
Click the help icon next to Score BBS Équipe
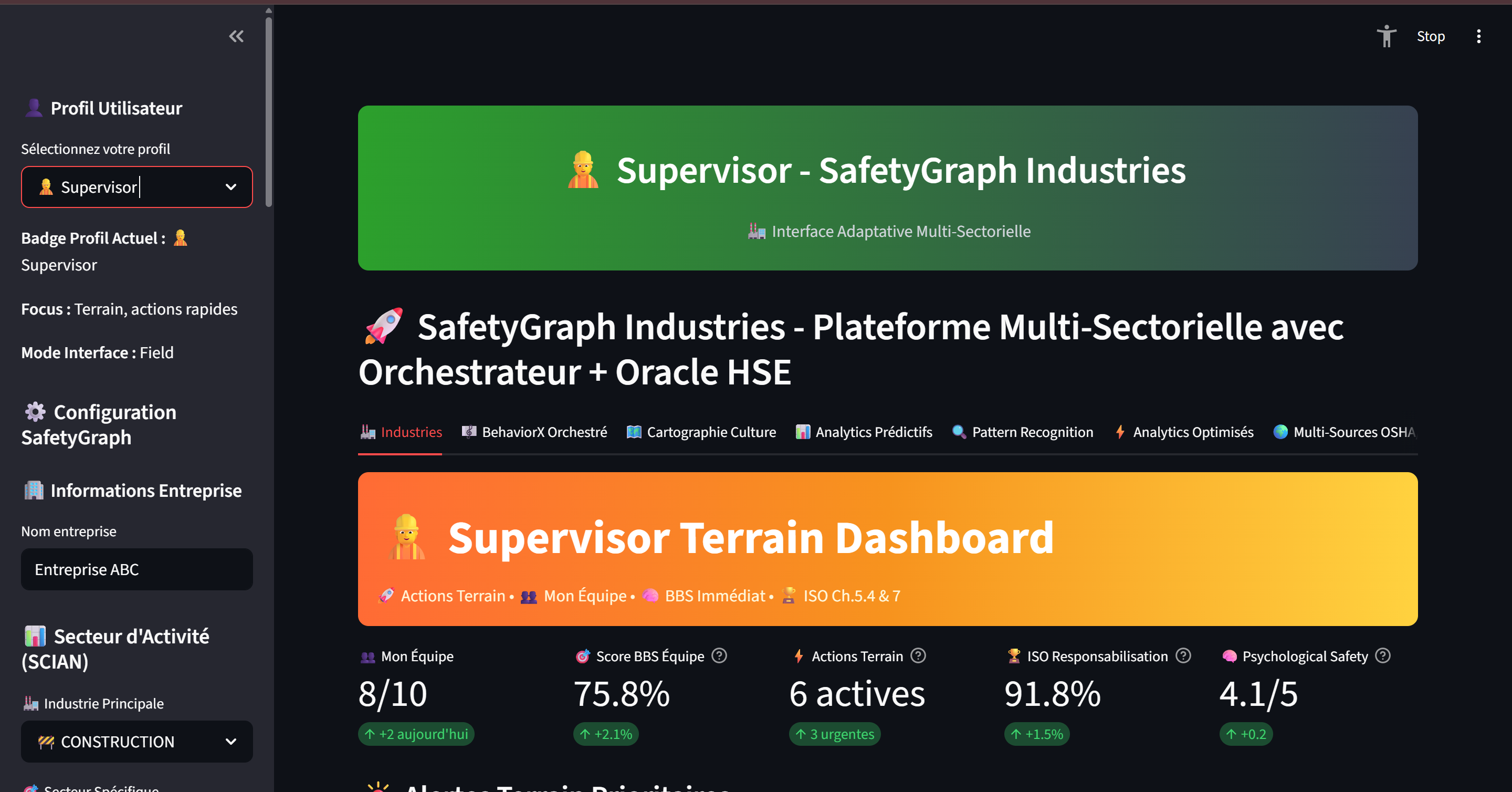click(x=720, y=656)
